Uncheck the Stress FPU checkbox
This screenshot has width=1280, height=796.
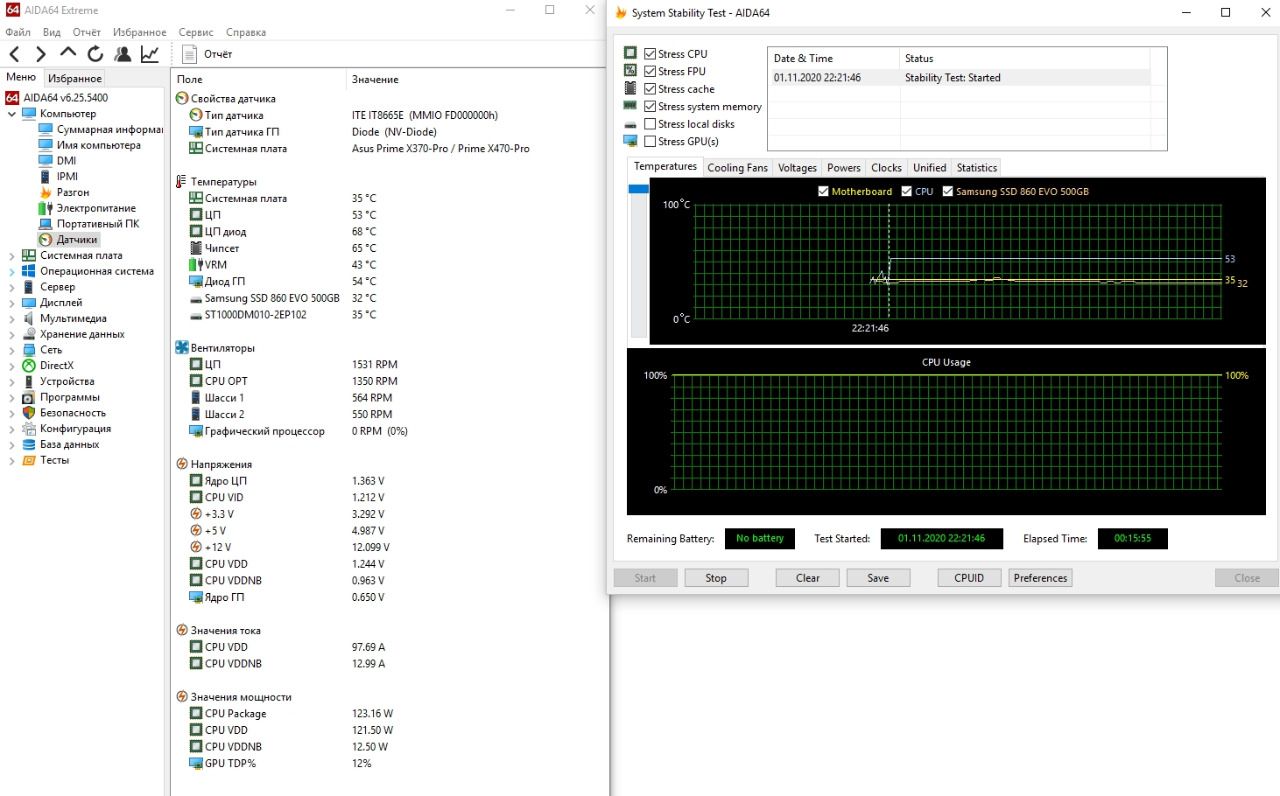[x=650, y=71]
